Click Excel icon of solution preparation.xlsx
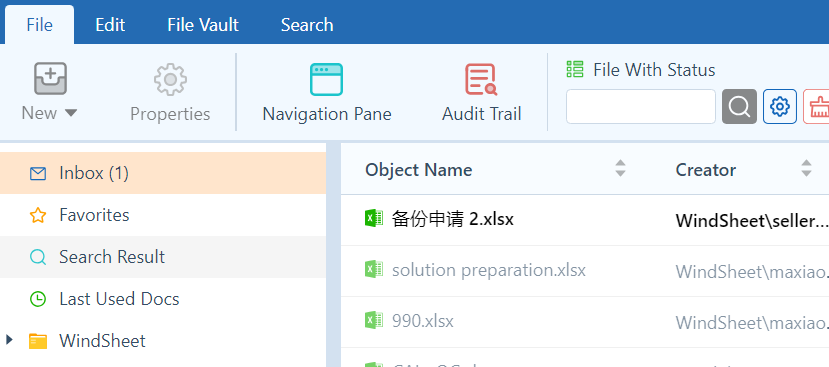This screenshot has width=829, height=367. pyautogui.click(x=374, y=270)
